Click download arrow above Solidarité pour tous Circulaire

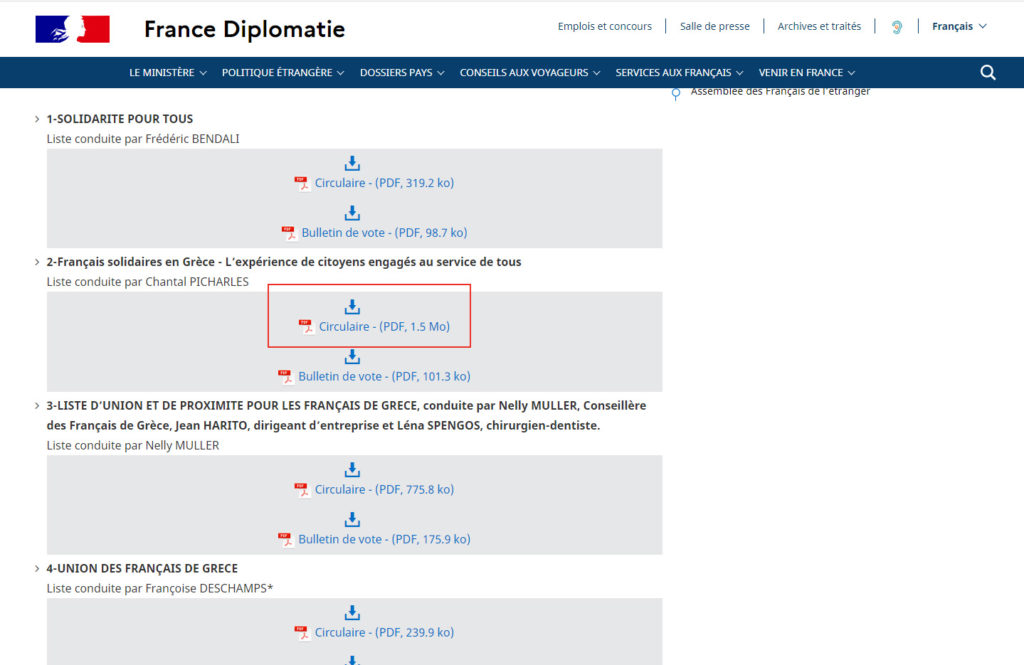pyautogui.click(x=352, y=163)
